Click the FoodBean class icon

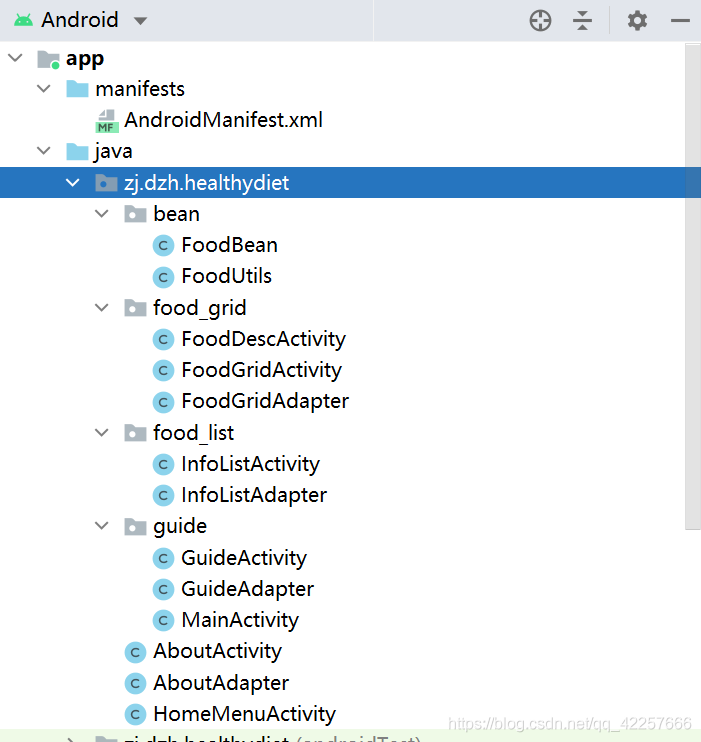point(163,246)
